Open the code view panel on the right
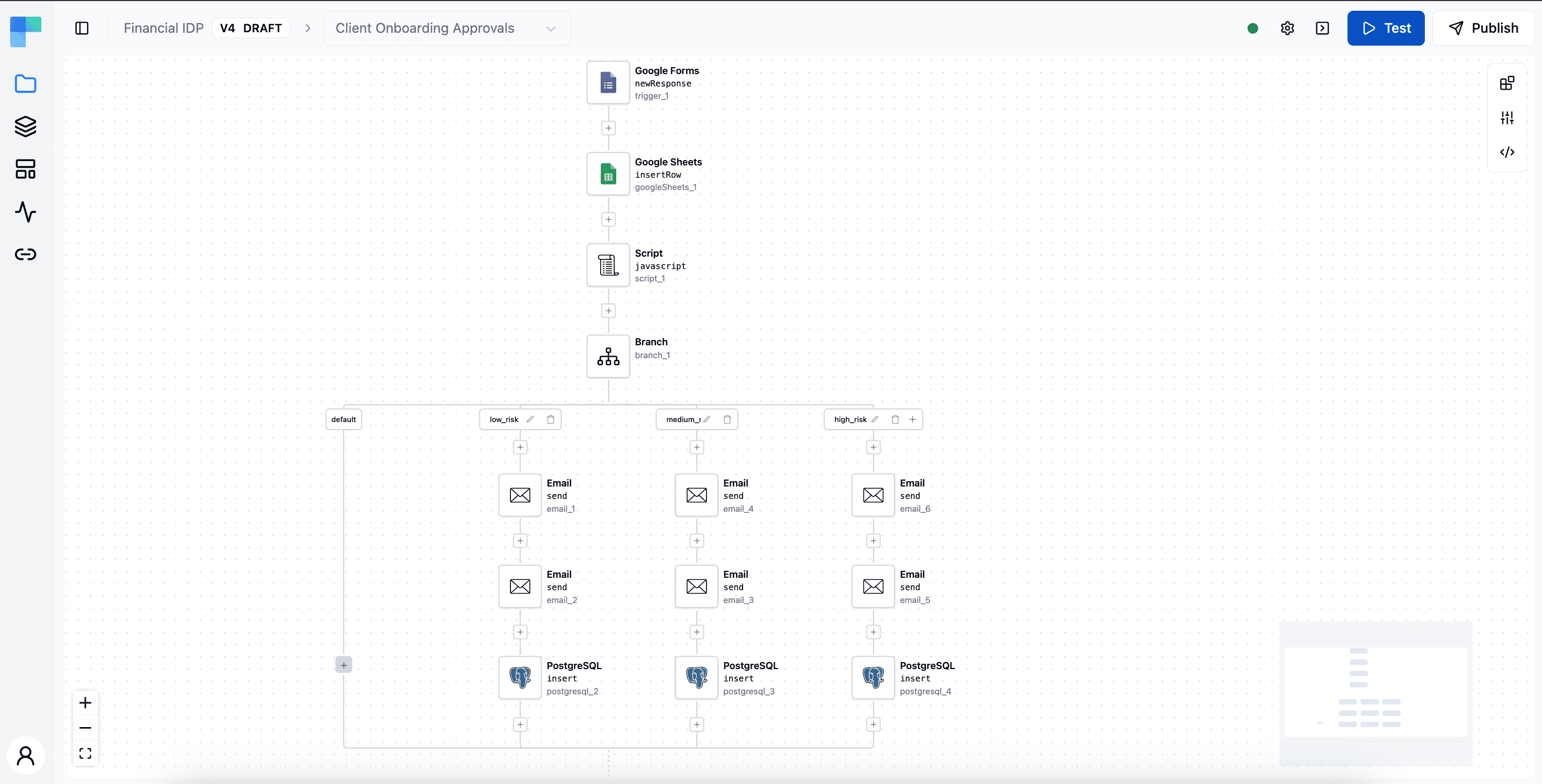1542x784 pixels. click(1507, 152)
